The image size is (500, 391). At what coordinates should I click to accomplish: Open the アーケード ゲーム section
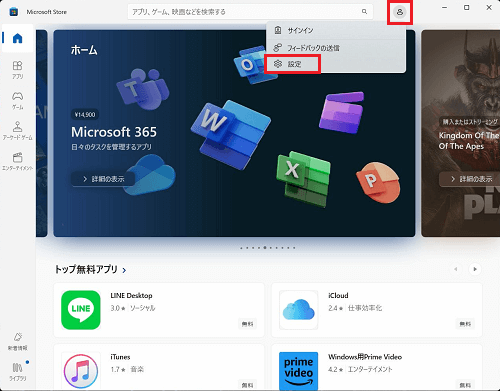click(x=17, y=130)
